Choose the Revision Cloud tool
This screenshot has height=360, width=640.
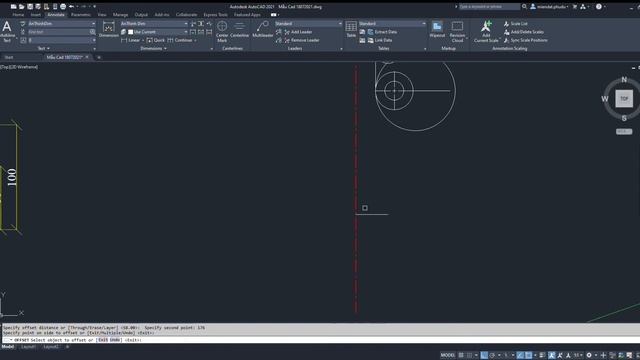(x=457, y=31)
